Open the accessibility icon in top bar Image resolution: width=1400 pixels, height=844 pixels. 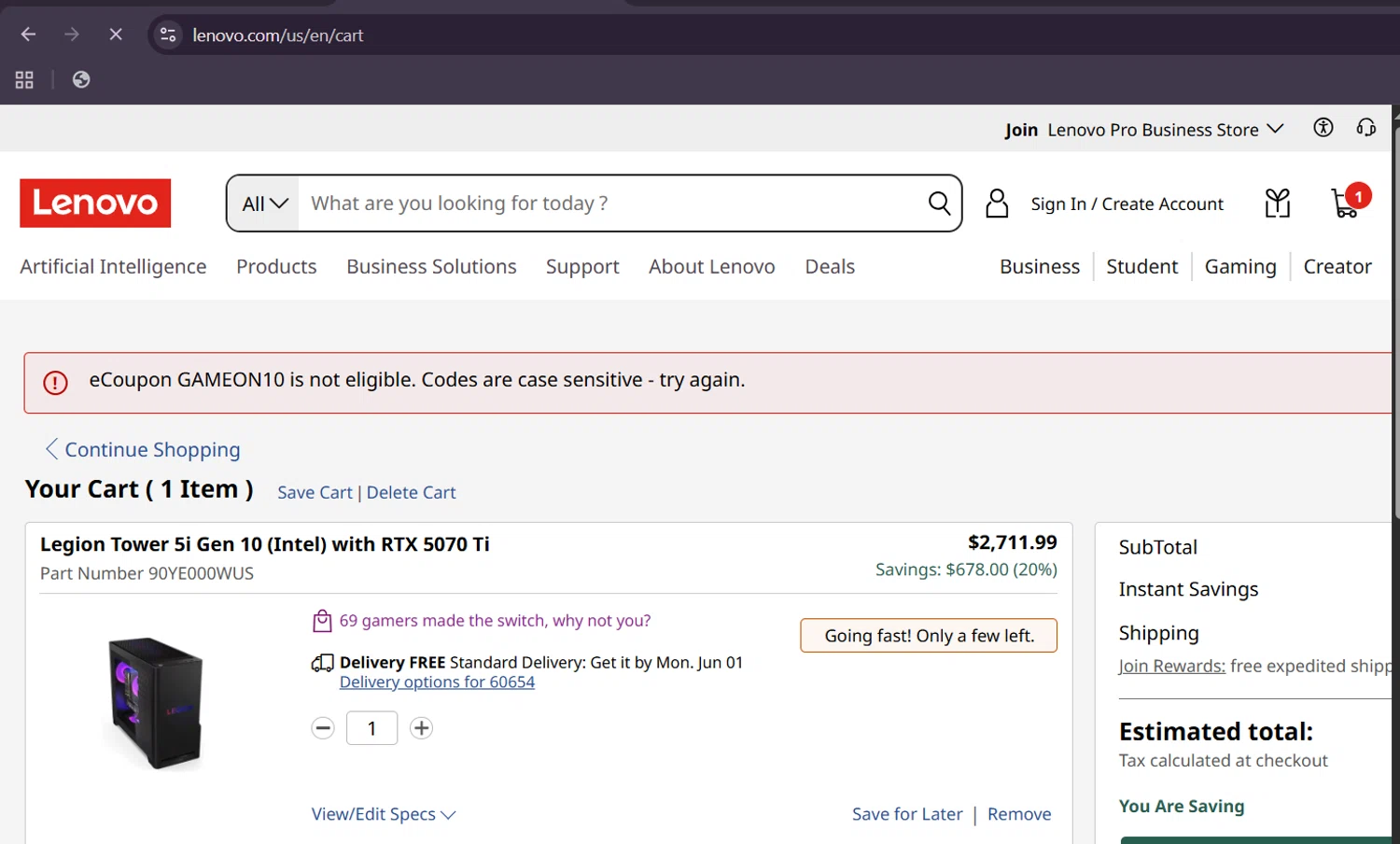click(1323, 128)
